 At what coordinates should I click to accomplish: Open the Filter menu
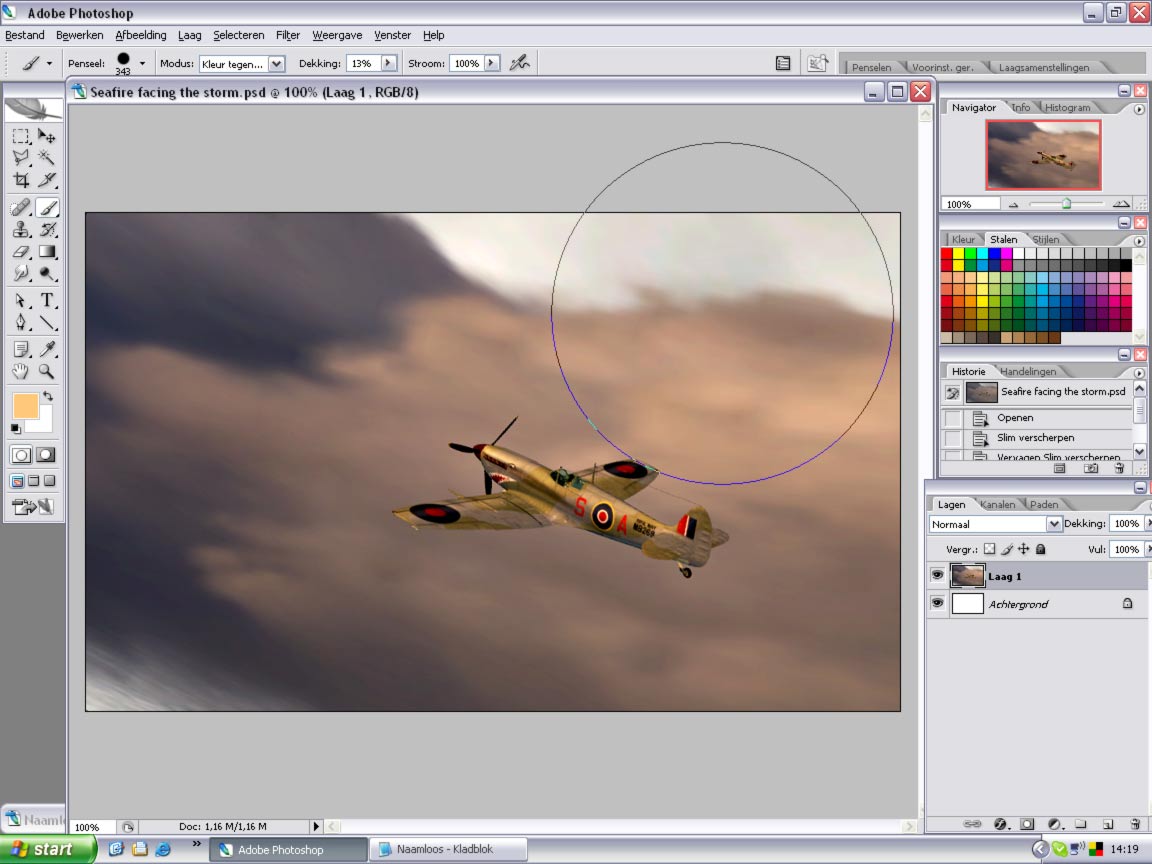[x=288, y=35]
